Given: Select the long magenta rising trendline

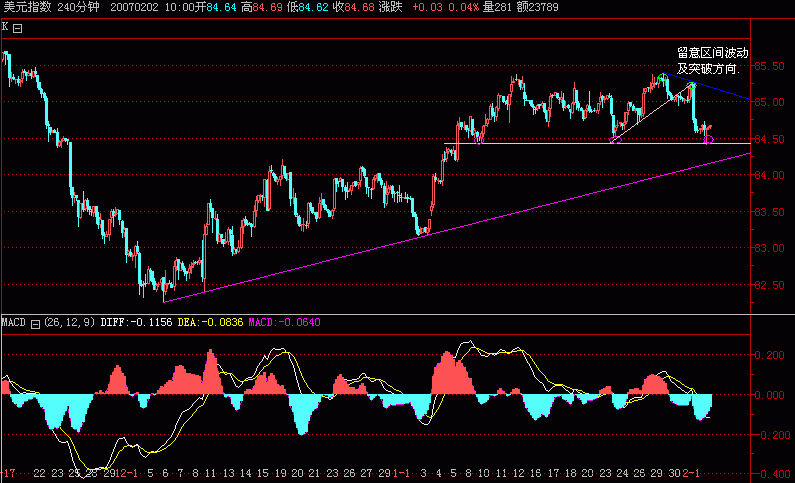Looking at the screenshot, I should tap(456, 228).
